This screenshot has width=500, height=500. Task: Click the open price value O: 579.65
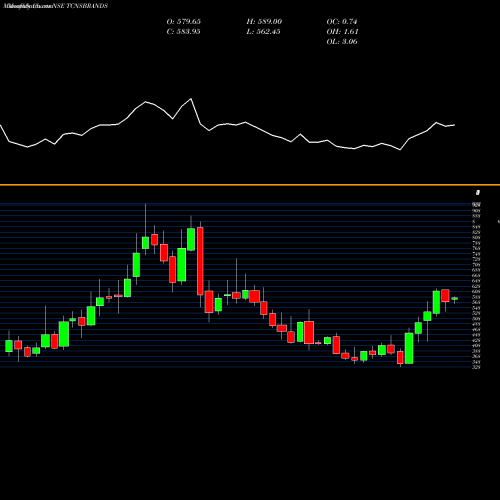coord(184,22)
